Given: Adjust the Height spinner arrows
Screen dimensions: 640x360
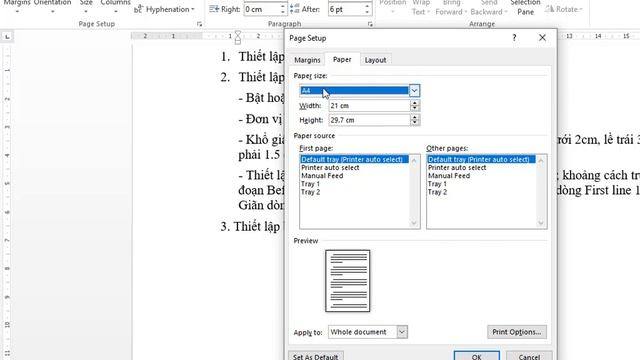Looking at the screenshot, I should (x=415, y=120).
